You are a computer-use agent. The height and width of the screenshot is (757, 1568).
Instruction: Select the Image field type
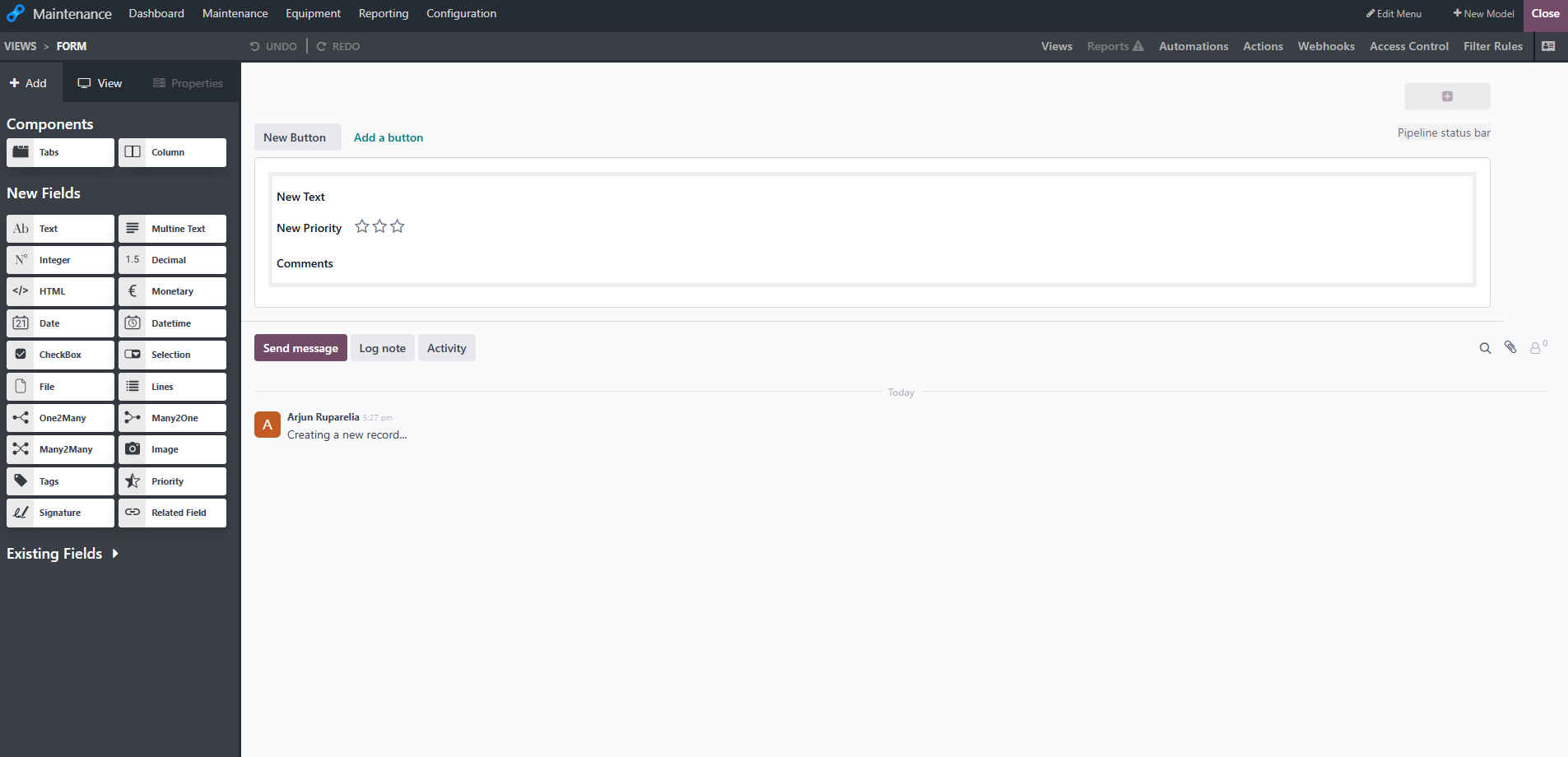pos(172,448)
